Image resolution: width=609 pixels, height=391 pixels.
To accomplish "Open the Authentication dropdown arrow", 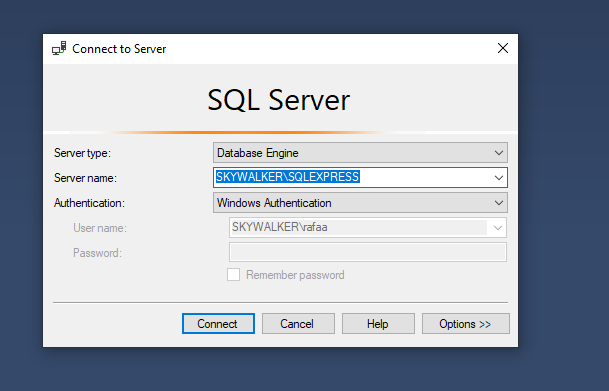I will click(x=499, y=203).
